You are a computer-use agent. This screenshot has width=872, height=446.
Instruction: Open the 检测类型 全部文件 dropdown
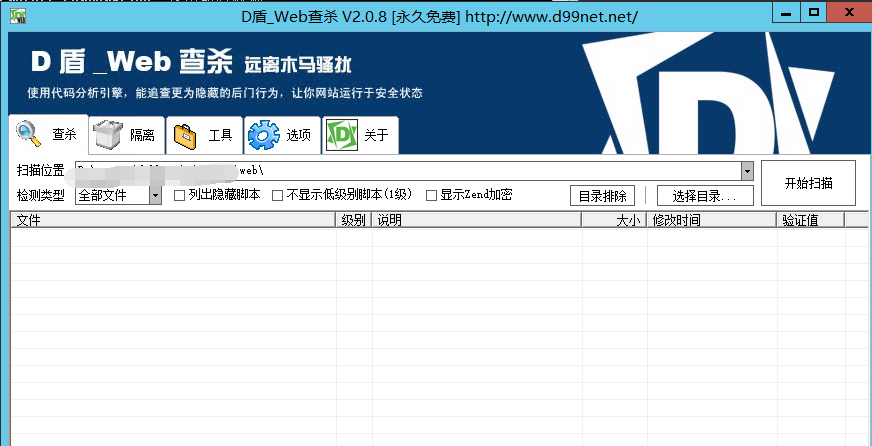point(155,196)
